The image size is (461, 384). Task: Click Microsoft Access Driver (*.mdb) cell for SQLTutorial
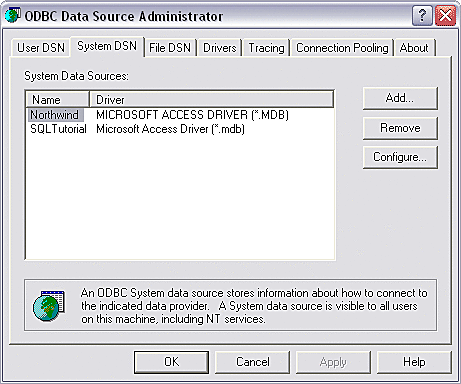pos(170,129)
